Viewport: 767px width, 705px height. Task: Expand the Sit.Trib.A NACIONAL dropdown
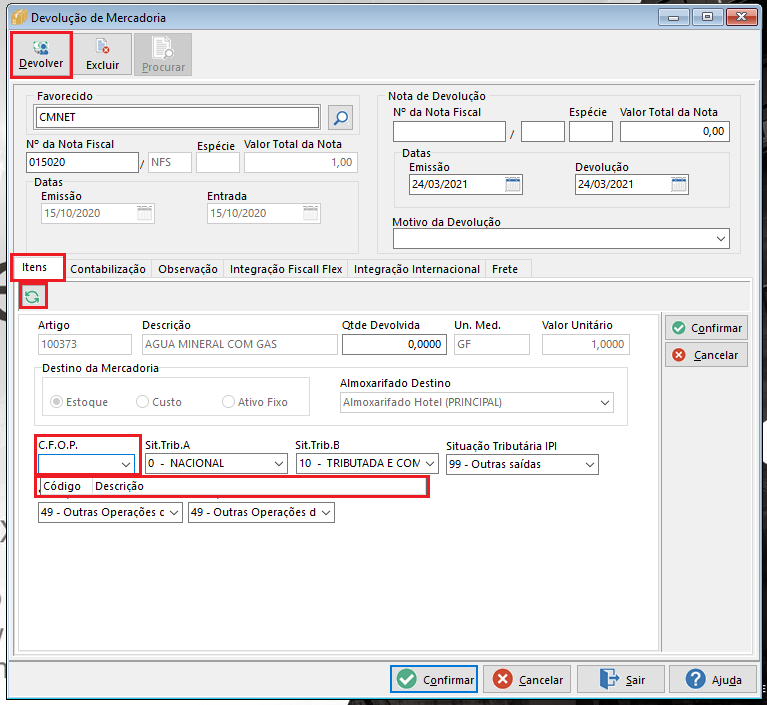[279, 463]
